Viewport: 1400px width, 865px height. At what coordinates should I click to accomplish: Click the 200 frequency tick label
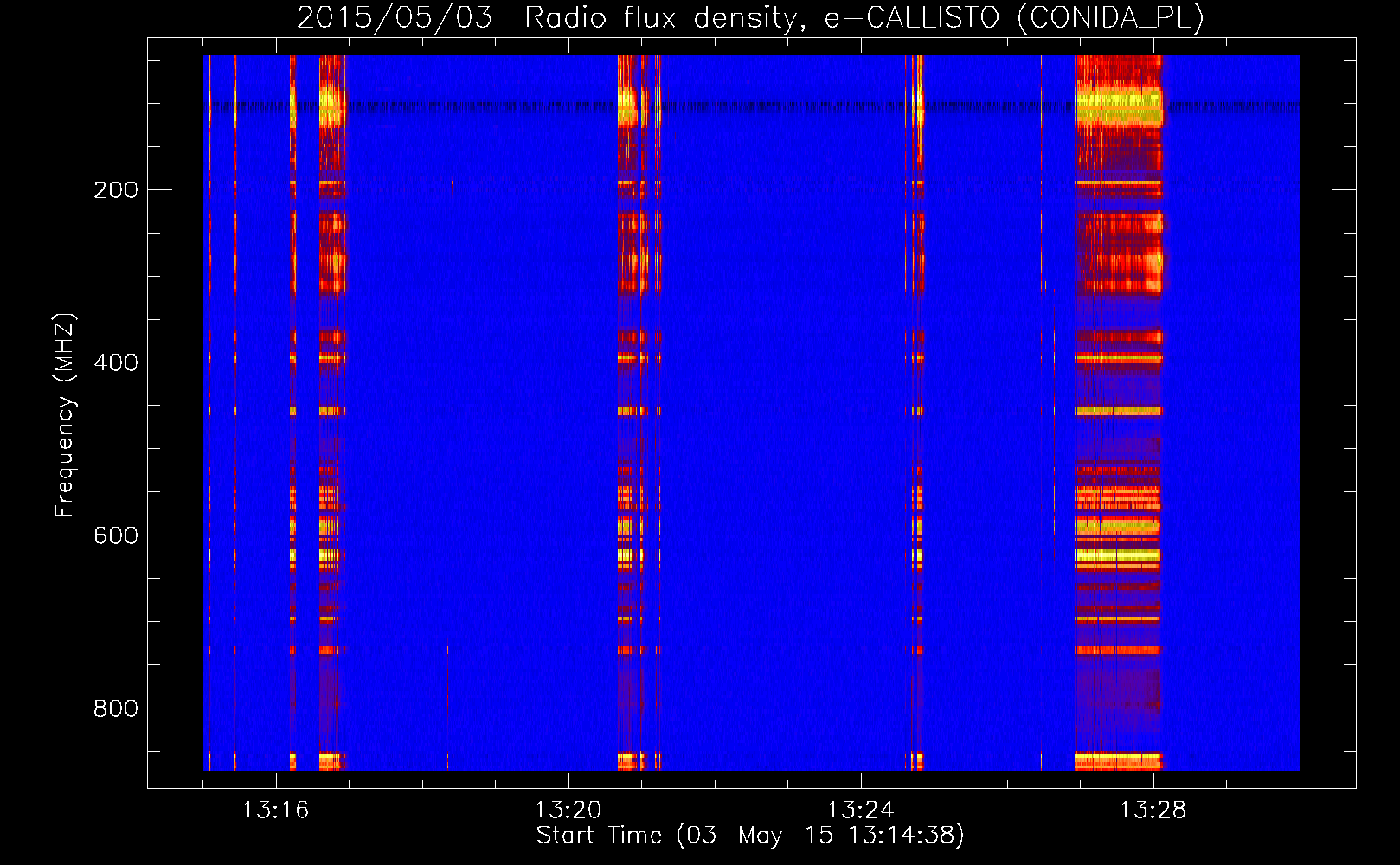point(116,189)
